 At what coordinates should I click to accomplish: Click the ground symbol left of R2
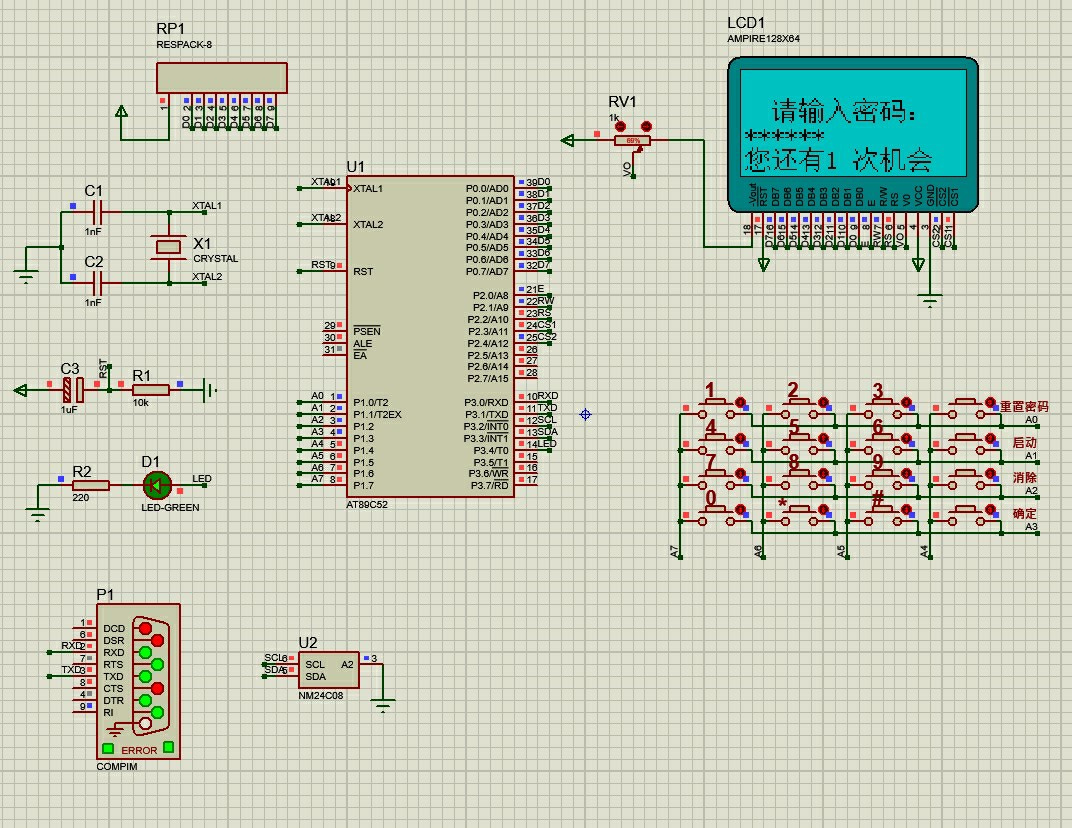point(38,514)
